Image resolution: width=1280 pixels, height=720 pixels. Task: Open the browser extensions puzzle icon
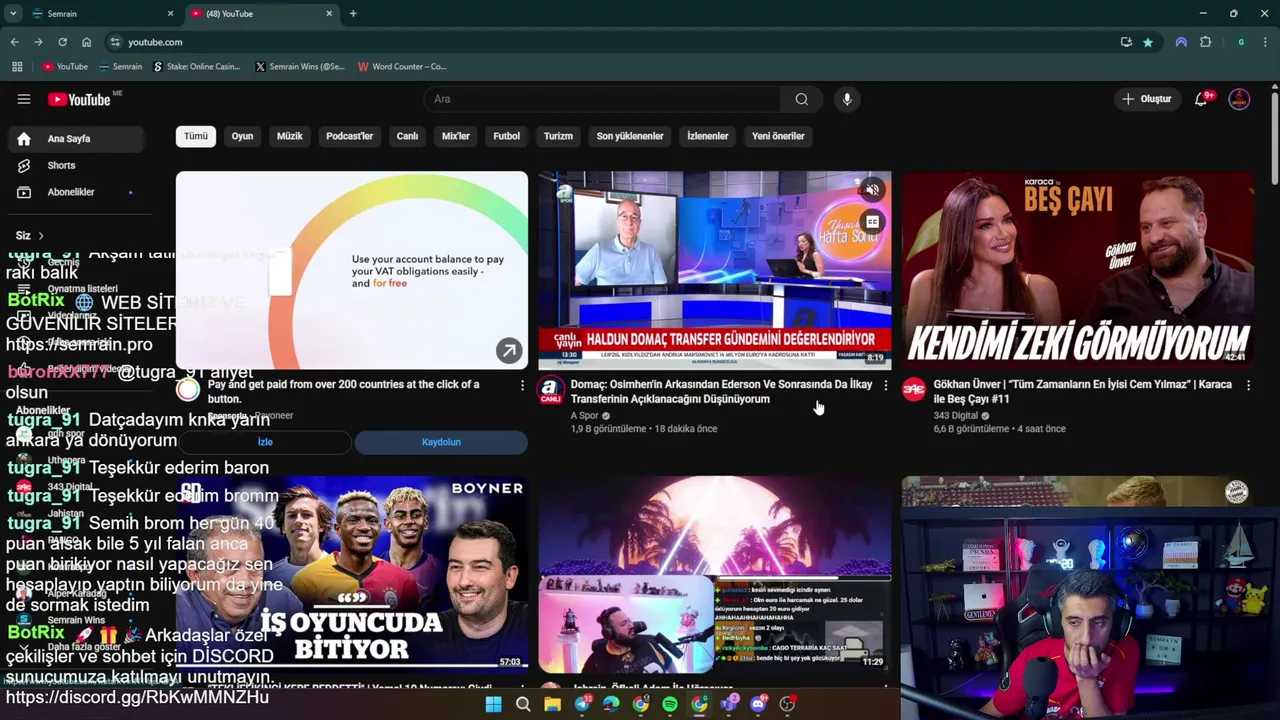tap(1205, 42)
